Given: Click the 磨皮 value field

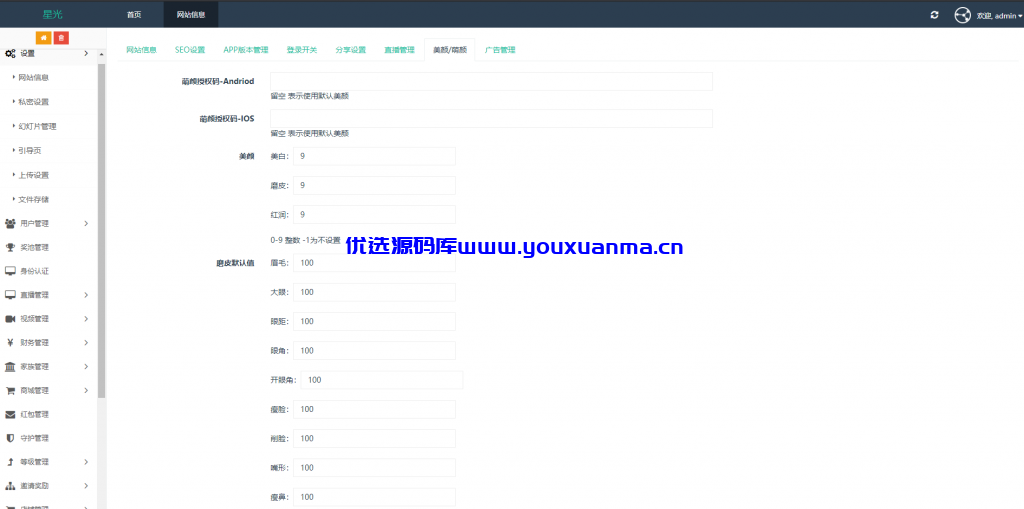Looking at the screenshot, I should click(374, 186).
